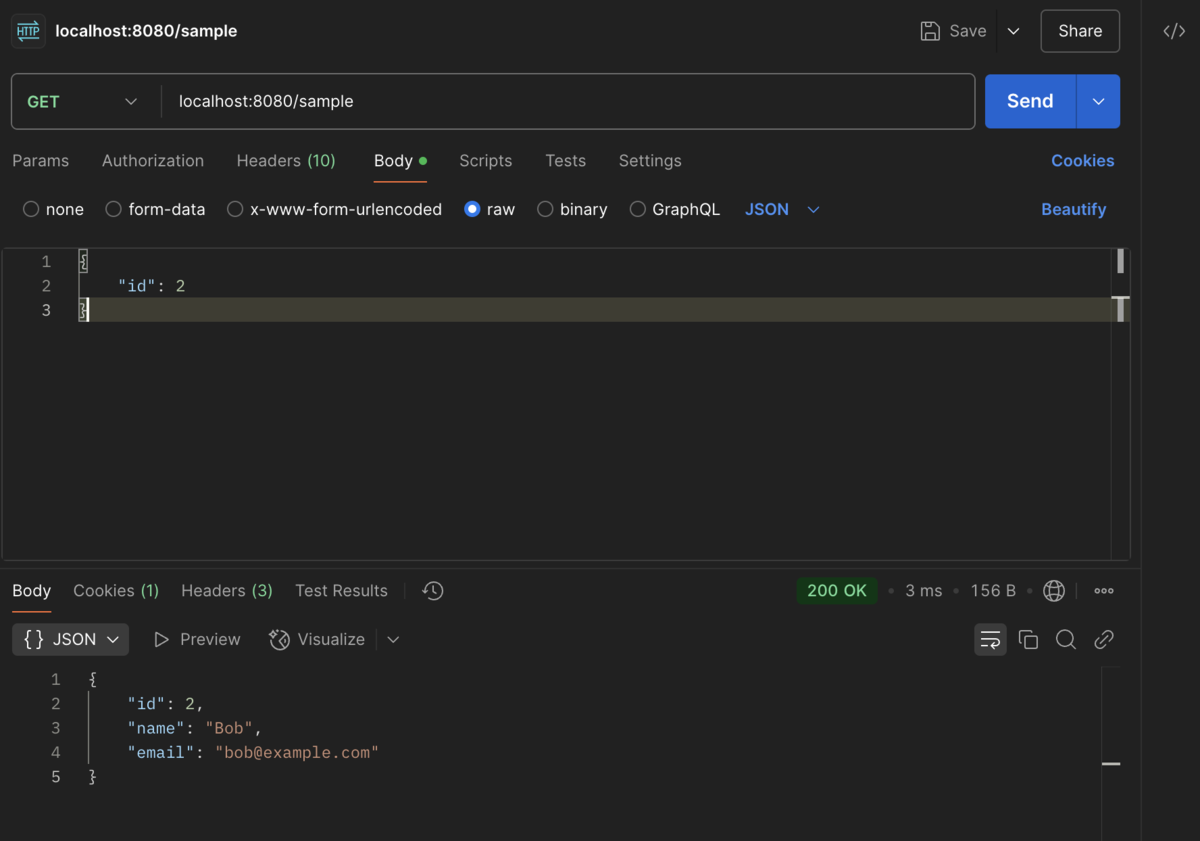Open the response JSON format dropdown

pyautogui.click(x=70, y=640)
